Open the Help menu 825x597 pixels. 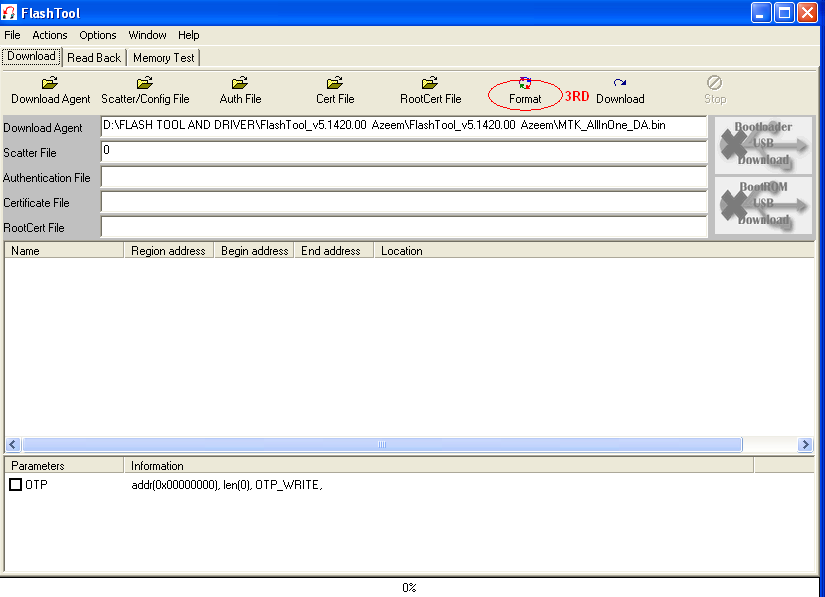point(188,34)
